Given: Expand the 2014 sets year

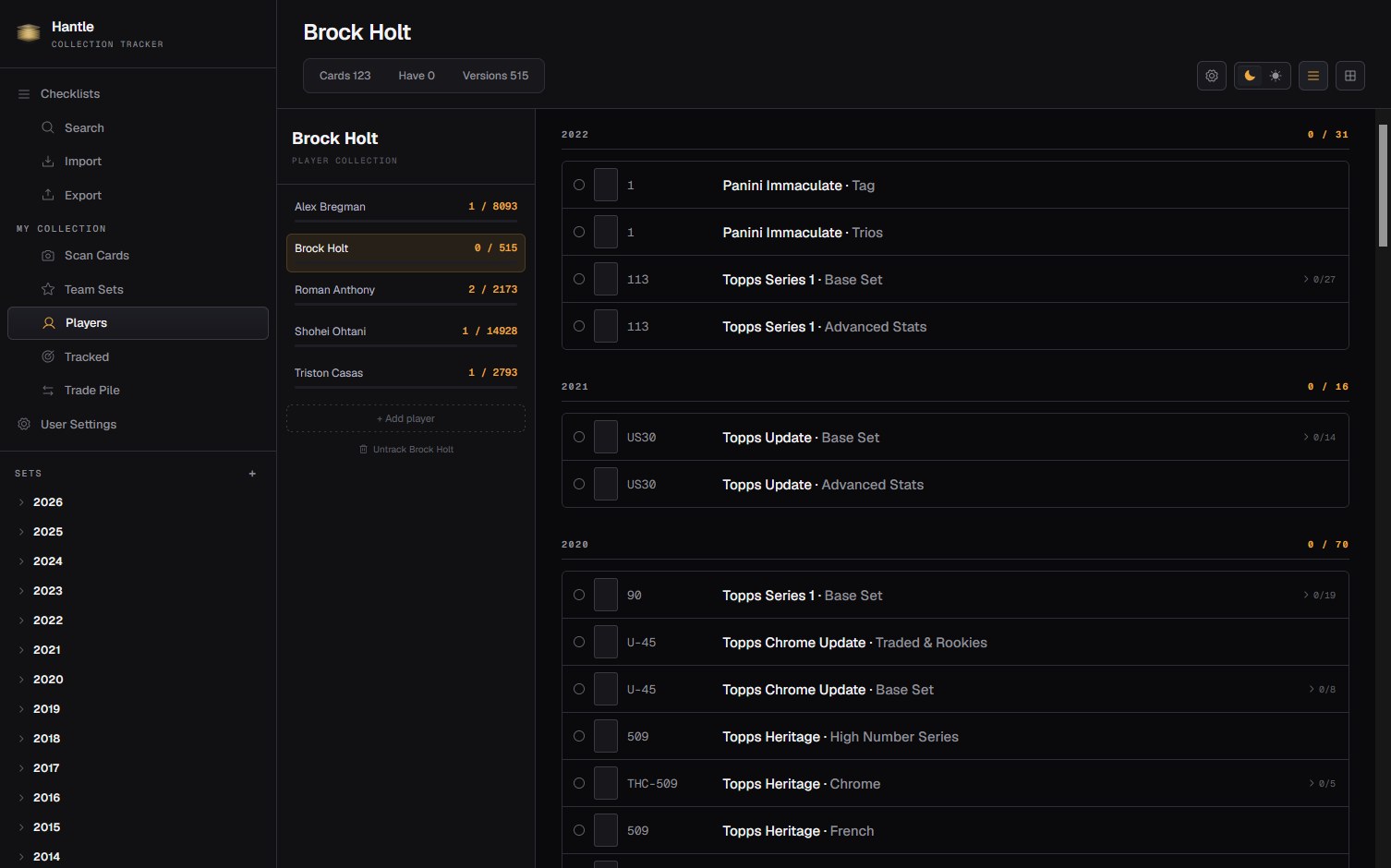Looking at the screenshot, I should (x=21, y=857).
